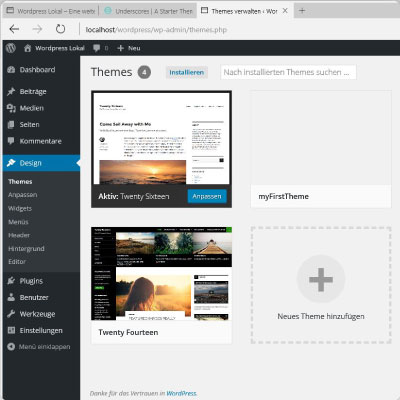This screenshot has width=400, height=400.
Task: Open the Neu dropdown in admin bar
Action: point(129,48)
